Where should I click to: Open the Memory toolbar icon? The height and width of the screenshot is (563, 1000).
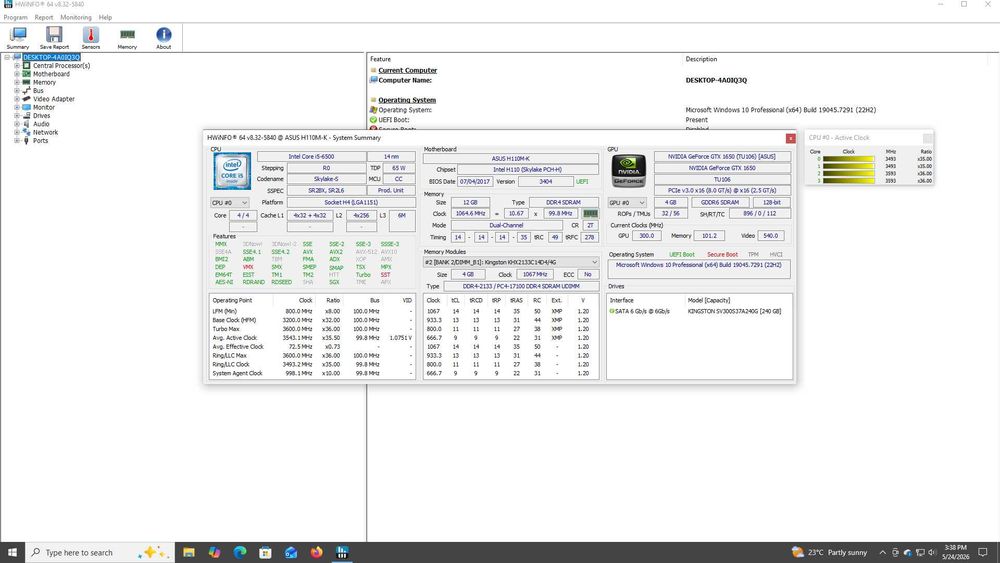click(127, 38)
